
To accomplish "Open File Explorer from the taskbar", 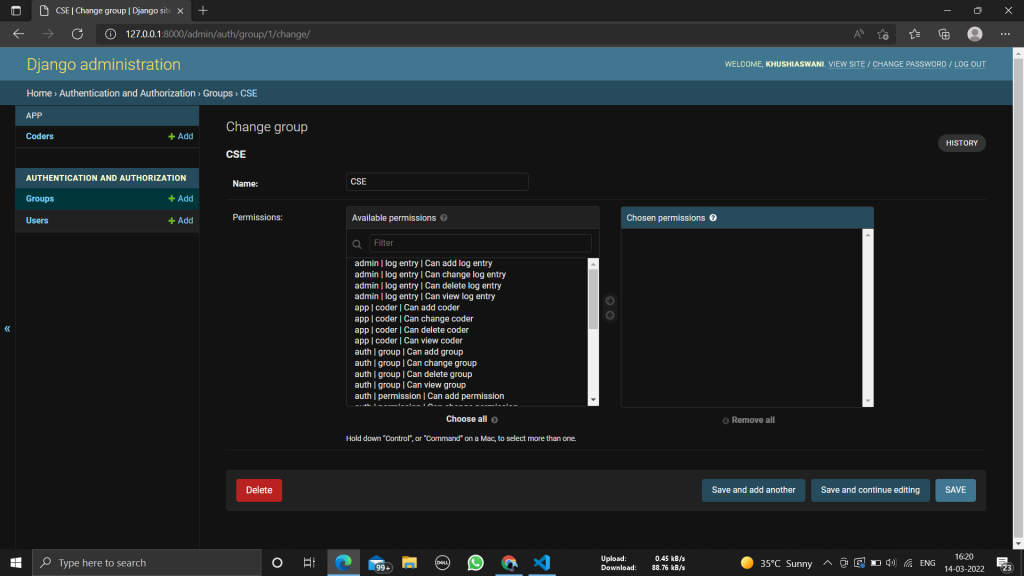I will (409, 562).
